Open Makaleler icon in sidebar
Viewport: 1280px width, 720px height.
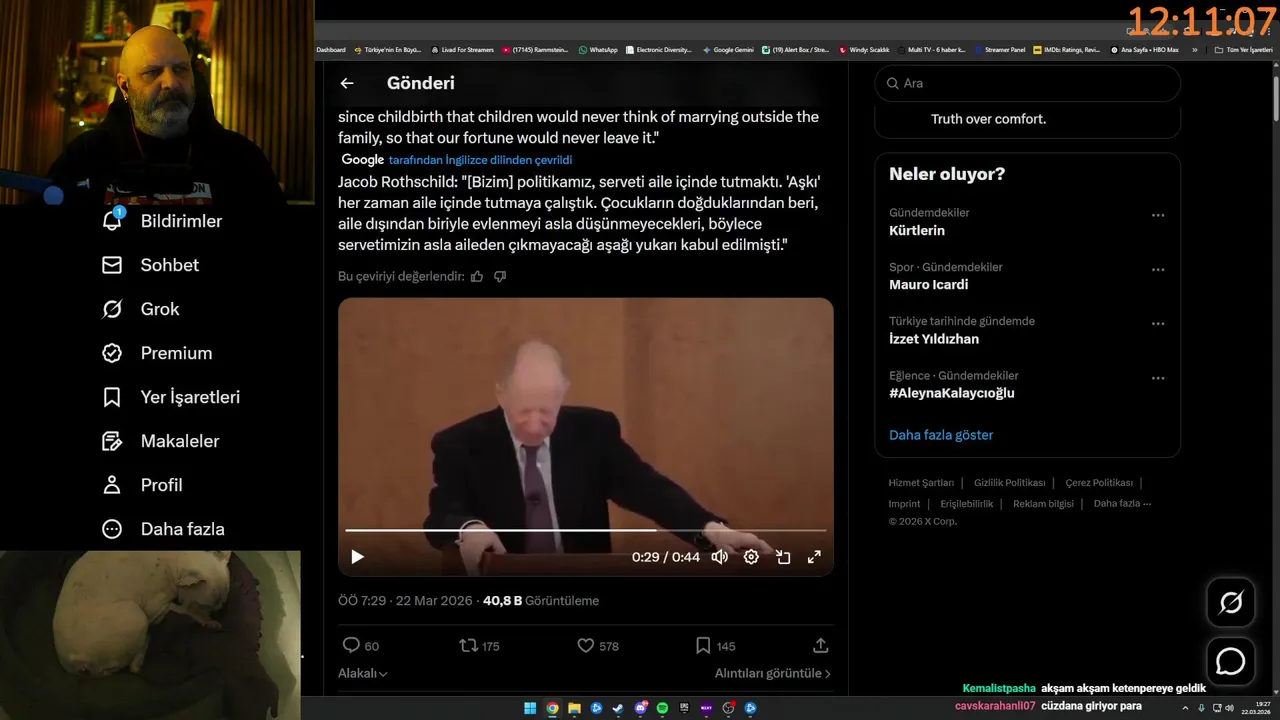[x=112, y=441]
